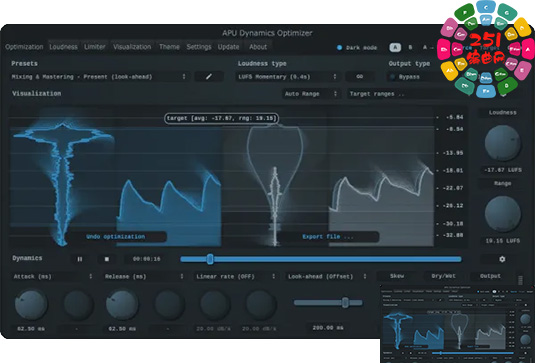
Task: Open the Auto Range dropdown
Action: [311, 94]
